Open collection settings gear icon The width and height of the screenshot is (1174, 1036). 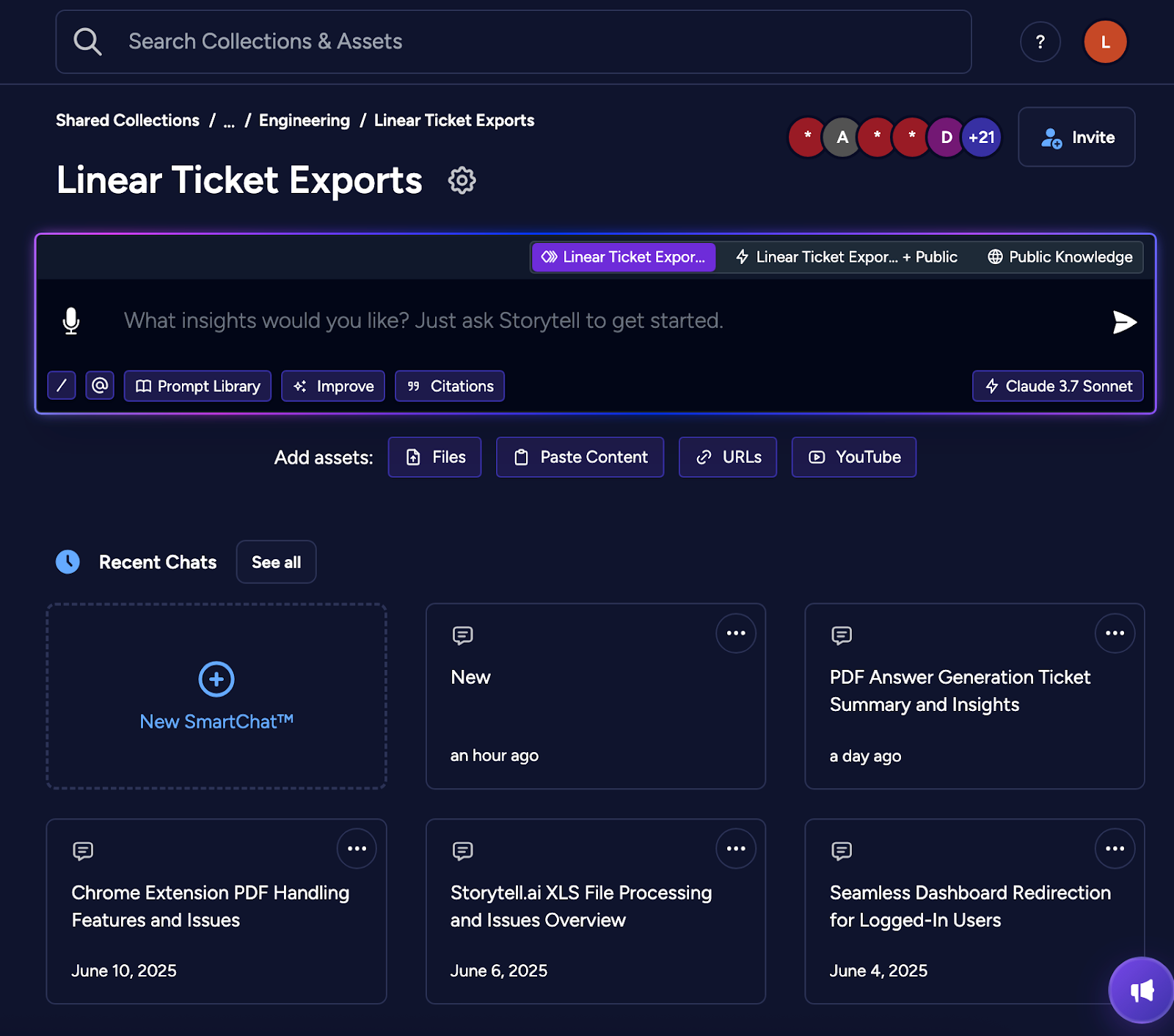click(462, 180)
